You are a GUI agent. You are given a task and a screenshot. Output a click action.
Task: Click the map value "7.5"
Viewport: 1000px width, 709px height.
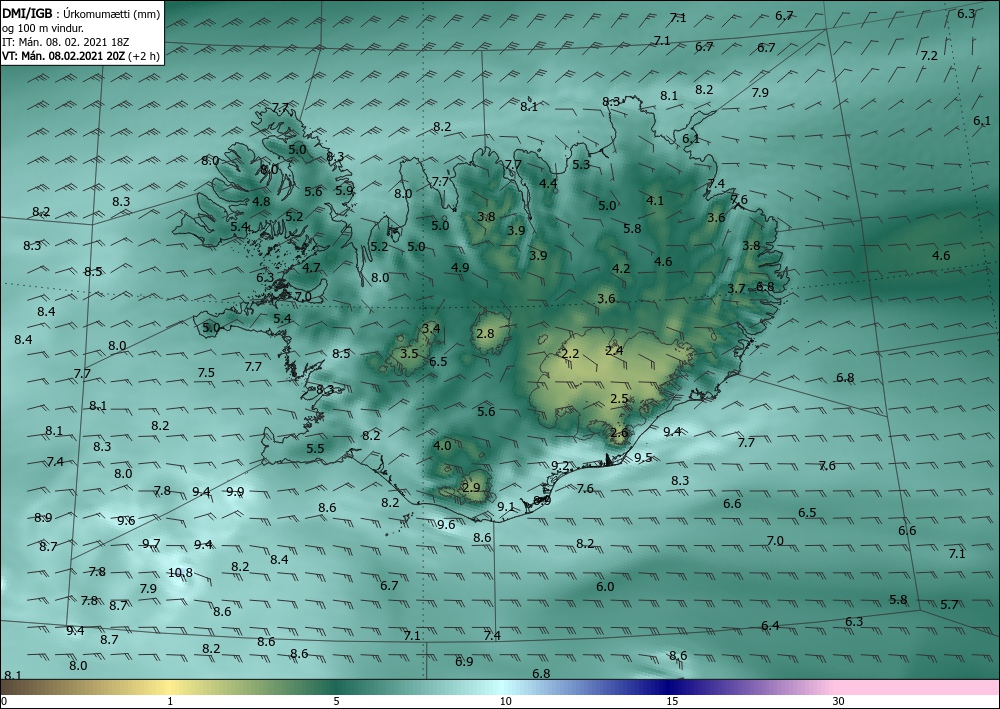point(206,372)
